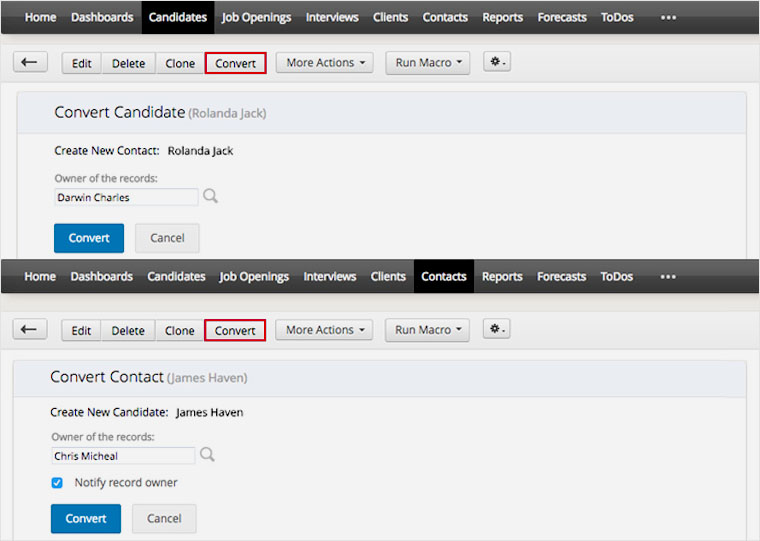
Task: Click lookup magnifier beside Darwin Charles owner
Action: (210, 196)
